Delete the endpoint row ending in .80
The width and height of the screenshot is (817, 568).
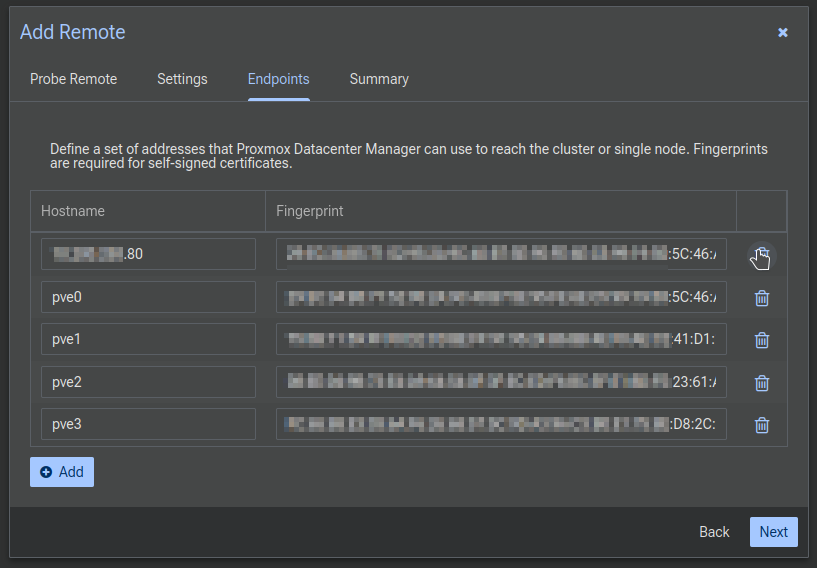click(x=761, y=255)
